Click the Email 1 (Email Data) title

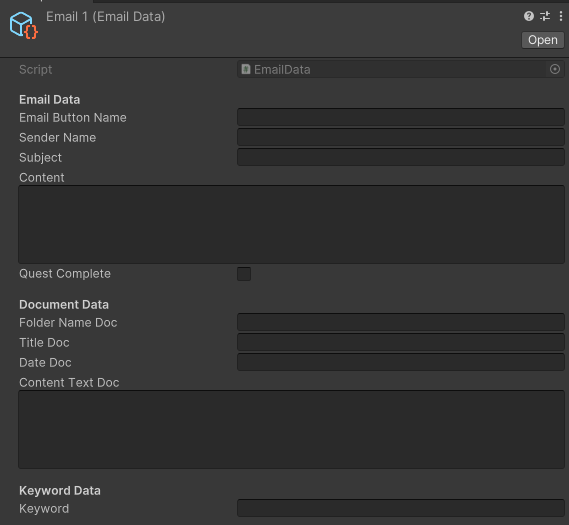[106, 17]
